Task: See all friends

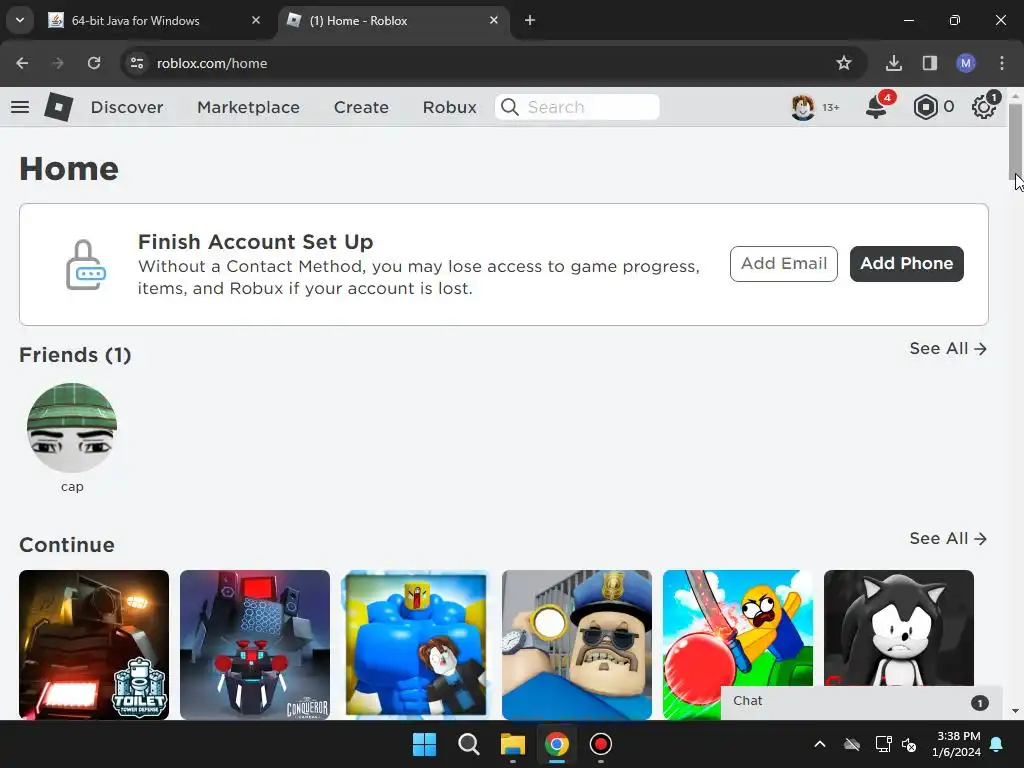Action: click(948, 349)
